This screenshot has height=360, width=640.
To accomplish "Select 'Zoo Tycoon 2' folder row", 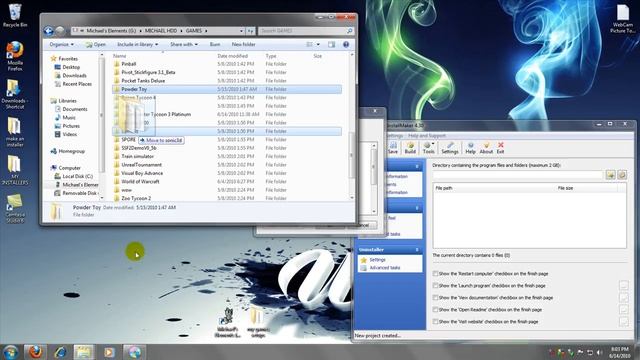I will coord(227,198).
